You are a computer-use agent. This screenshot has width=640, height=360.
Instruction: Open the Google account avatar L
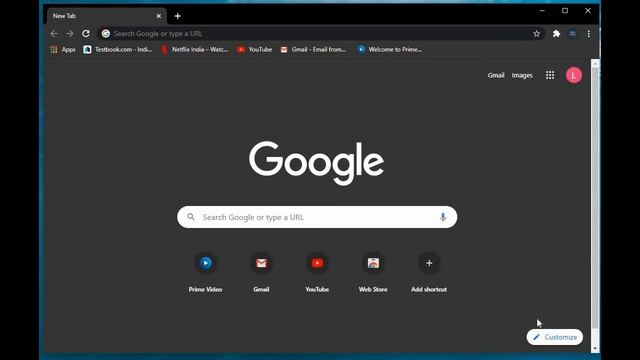(x=573, y=75)
